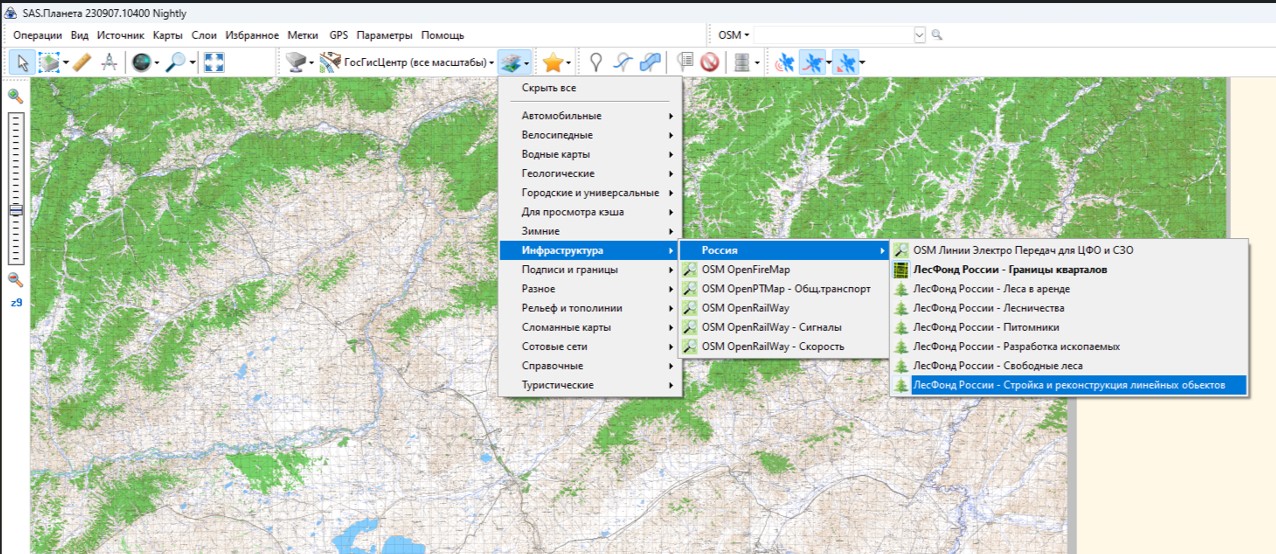
Task: Open the Метки menu in menu bar
Action: [302, 35]
